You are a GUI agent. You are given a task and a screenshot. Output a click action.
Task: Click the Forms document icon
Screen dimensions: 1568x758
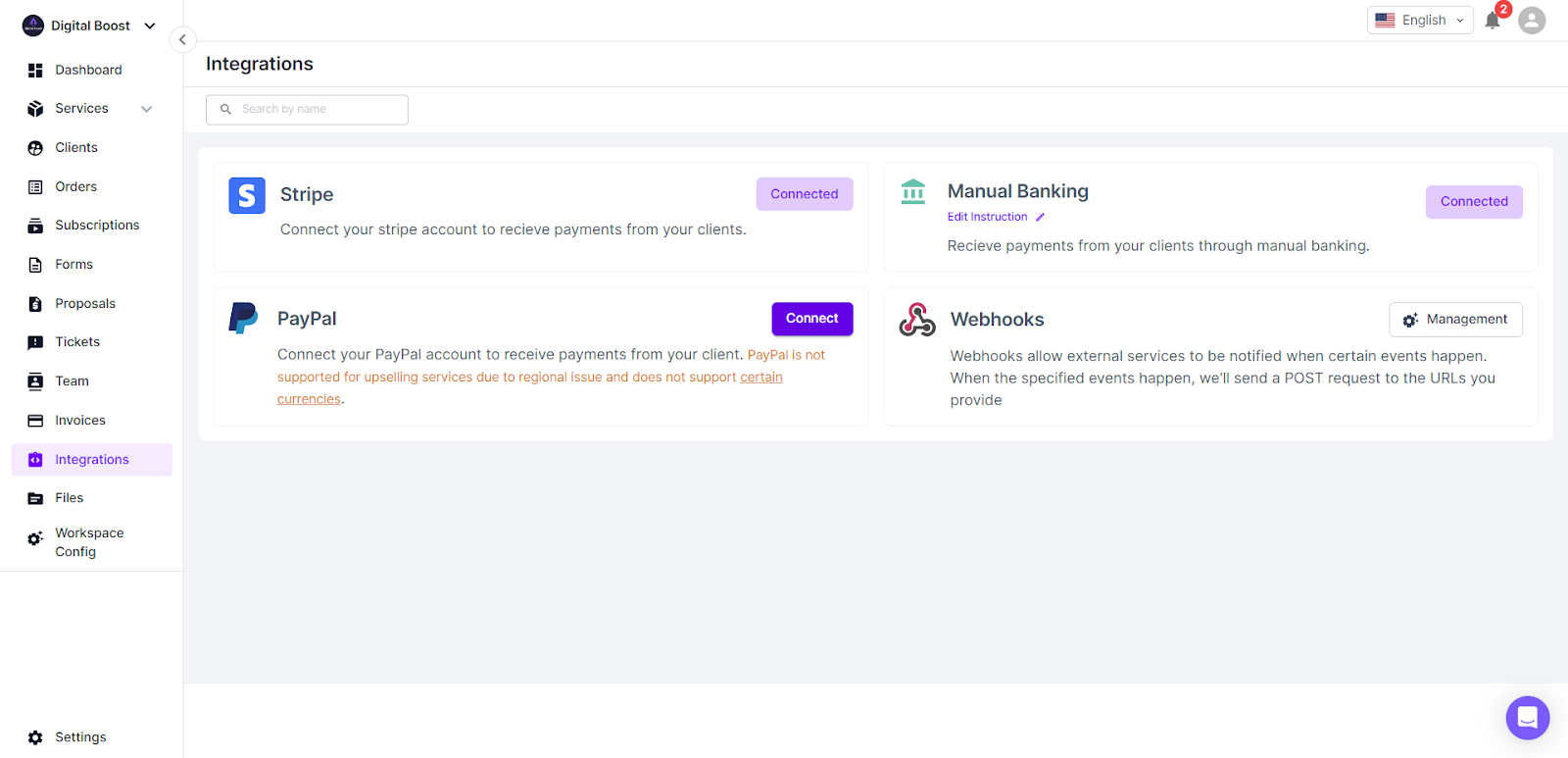point(35,265)
